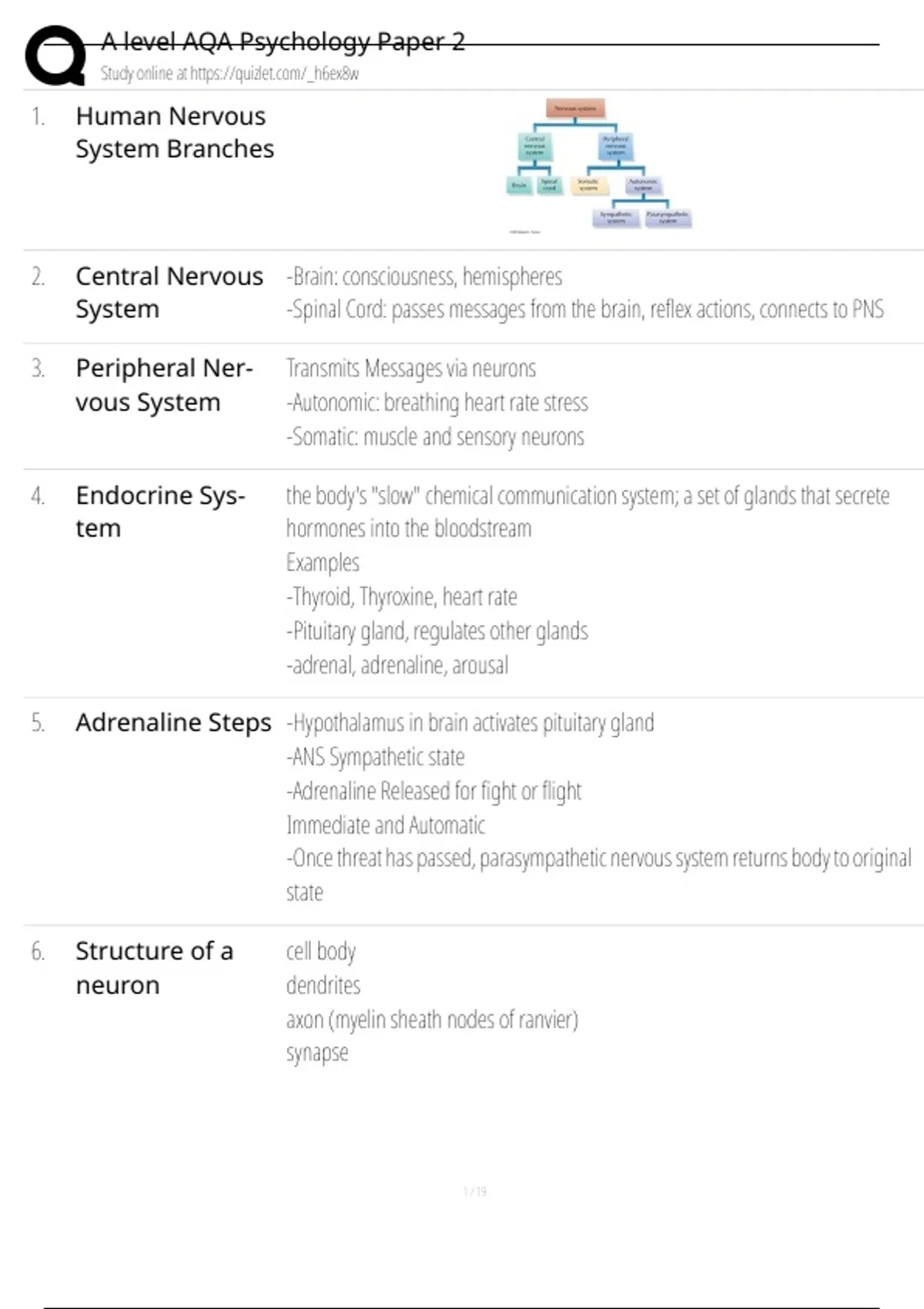Viewport: 924px width, 1309px height.
Task: Select the Endocrine System term
Action: 160,512
